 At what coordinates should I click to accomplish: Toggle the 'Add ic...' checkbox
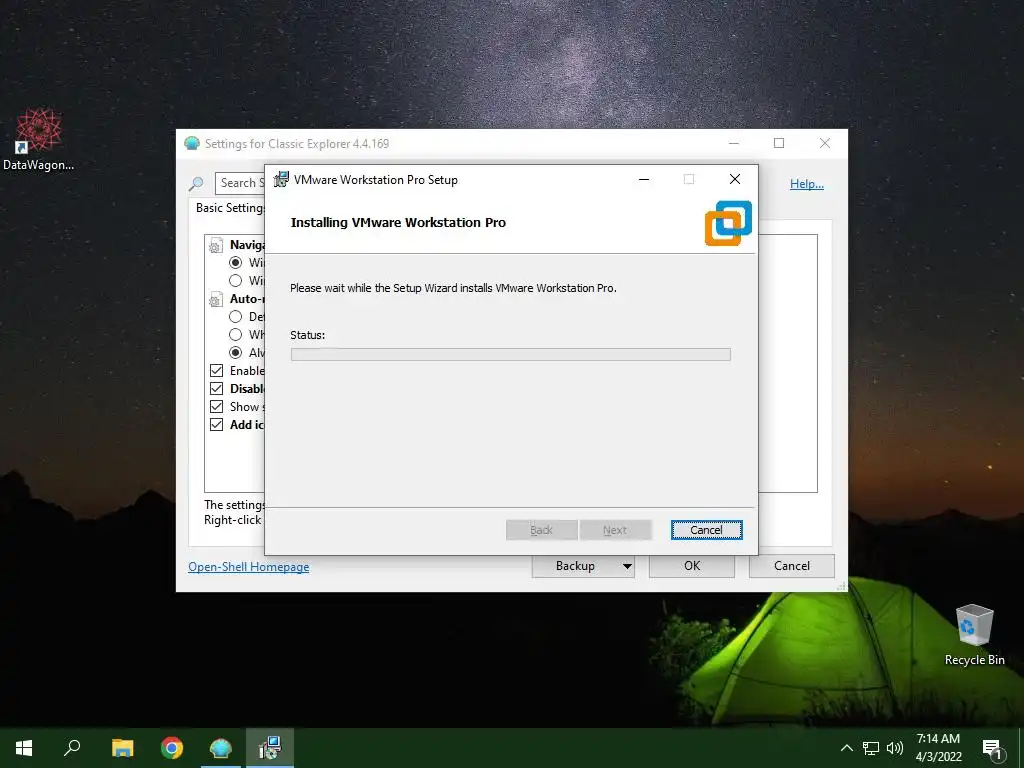[x=217, y=424]
